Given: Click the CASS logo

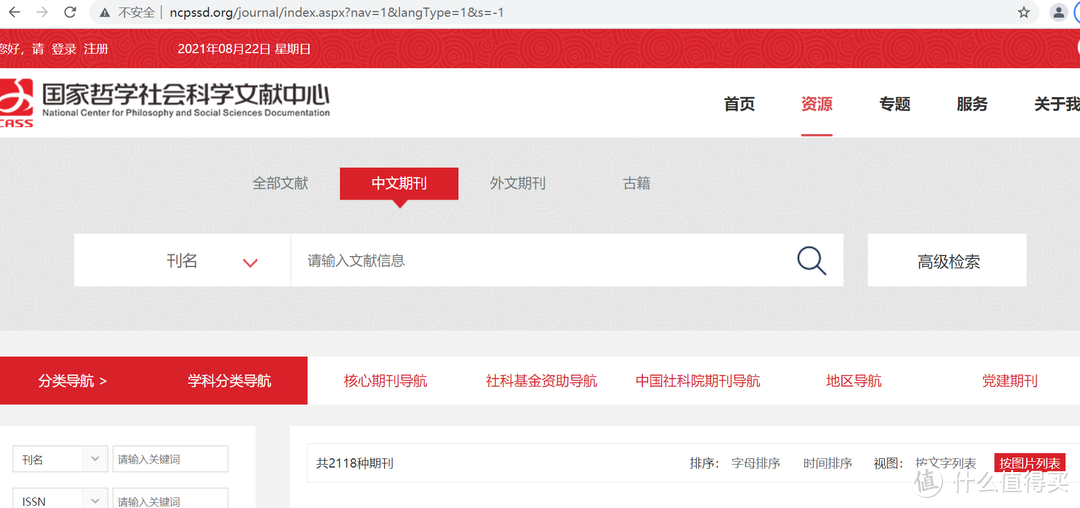Looking at the screenshot, I should coord(17,103).
